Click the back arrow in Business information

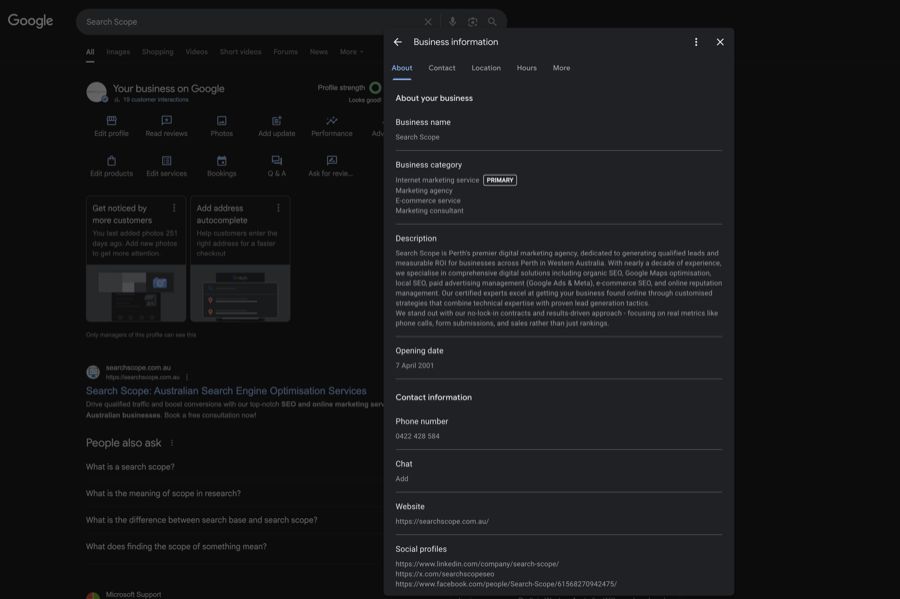[398, 42]
